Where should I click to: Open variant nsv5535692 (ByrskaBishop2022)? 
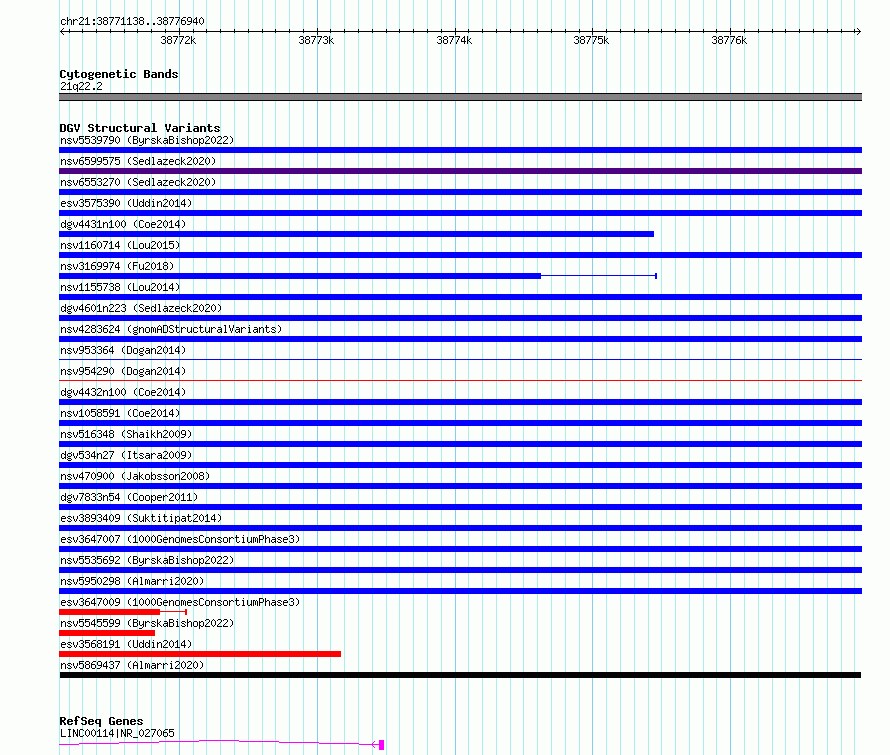point(147,560)
